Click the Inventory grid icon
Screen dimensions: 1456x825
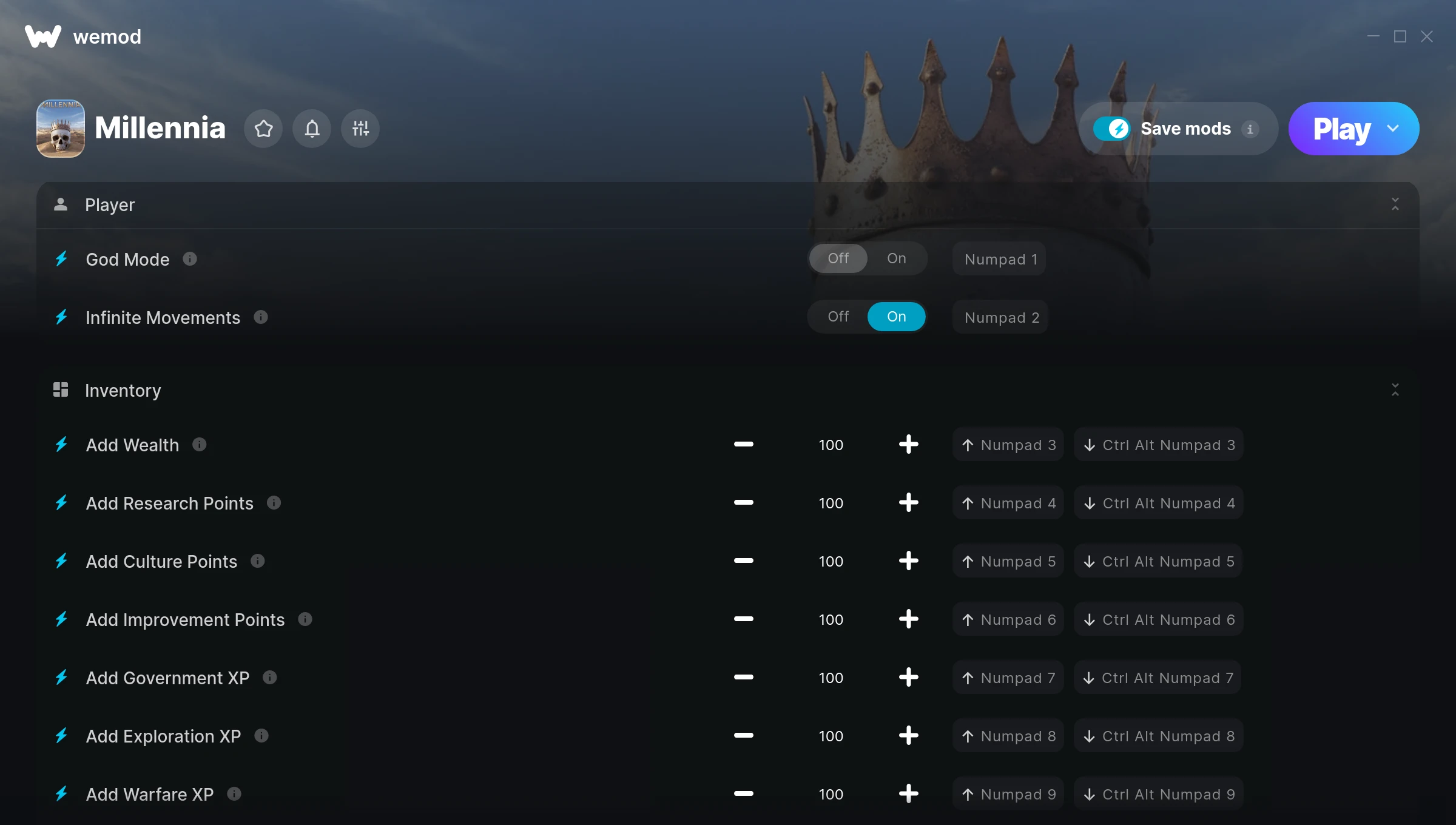pyautogui.click(x=61, y=390)
